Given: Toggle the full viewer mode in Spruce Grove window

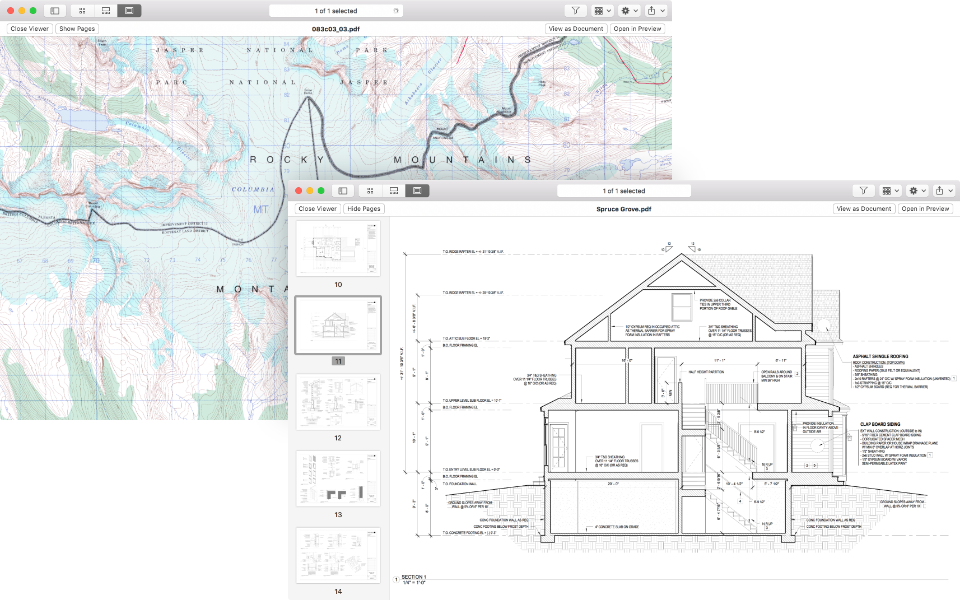Looking at the screenshot, I should (418, 190).
